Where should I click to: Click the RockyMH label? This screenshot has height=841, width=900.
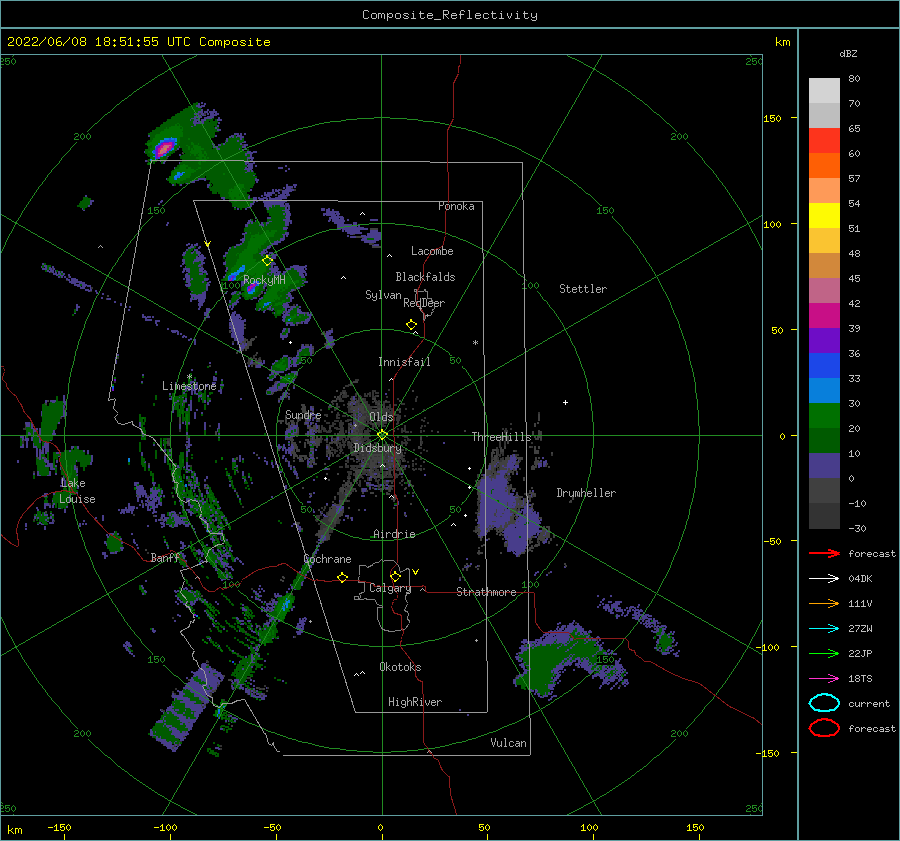click(264, 280)
